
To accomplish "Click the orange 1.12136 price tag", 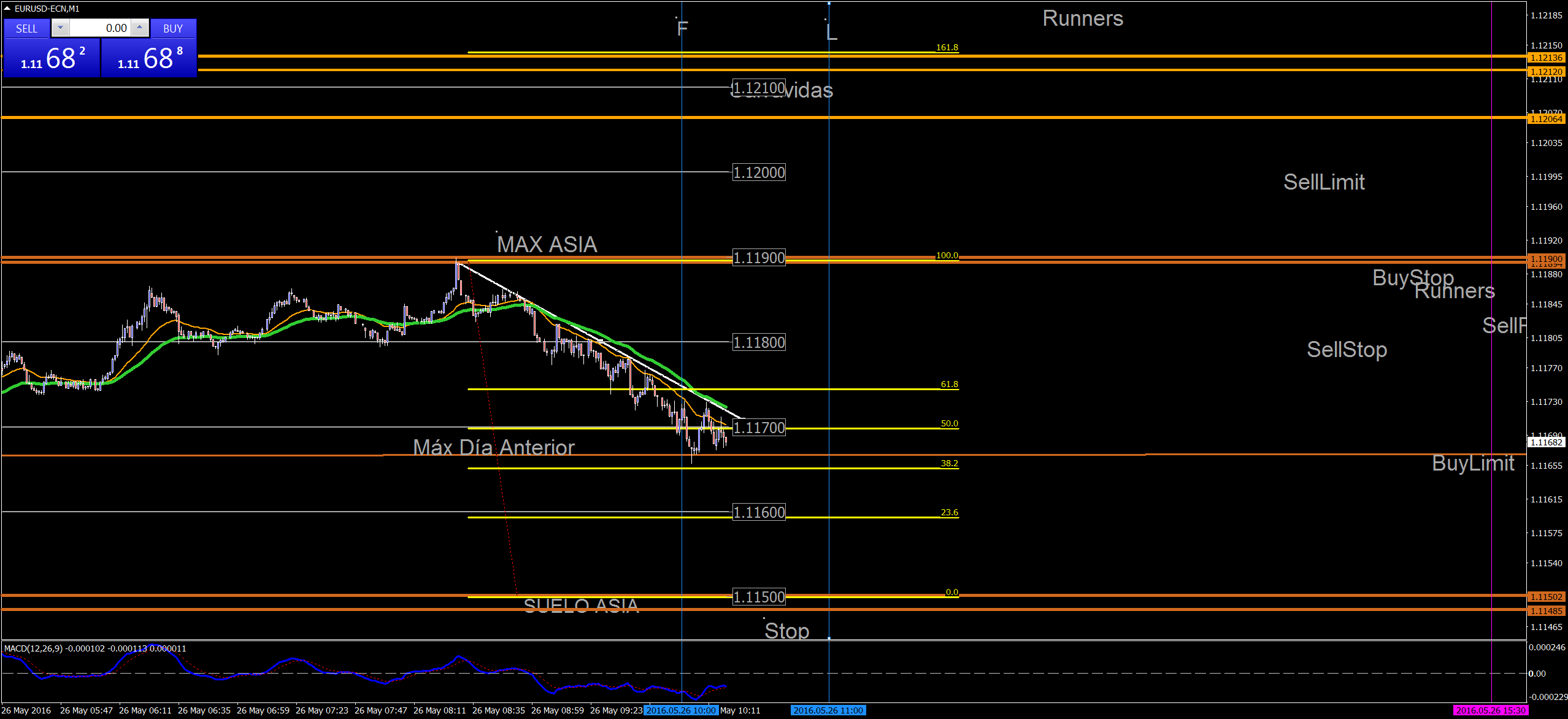I will (1546, 58).
